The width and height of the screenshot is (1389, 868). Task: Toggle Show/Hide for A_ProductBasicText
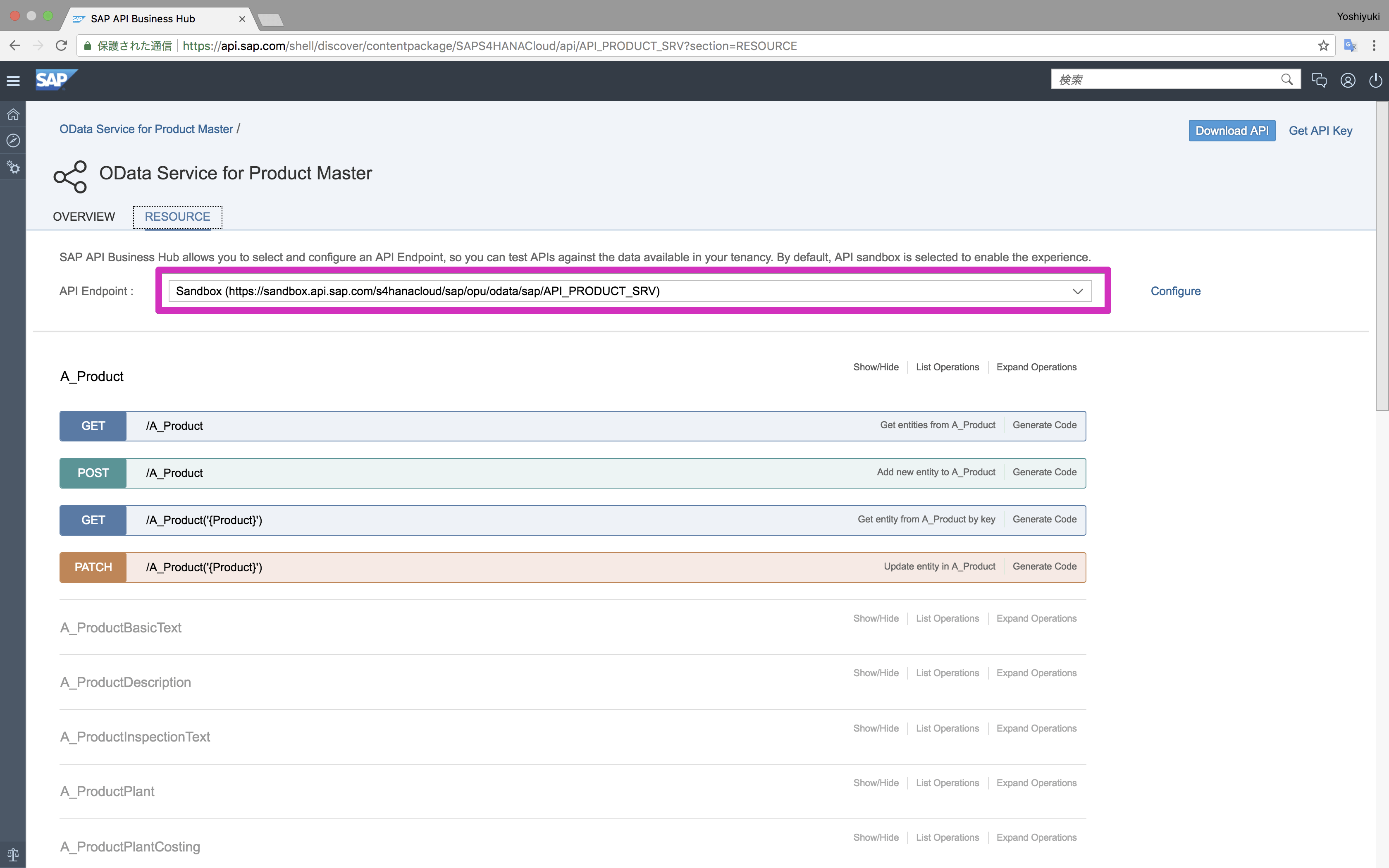pos(875,619)
